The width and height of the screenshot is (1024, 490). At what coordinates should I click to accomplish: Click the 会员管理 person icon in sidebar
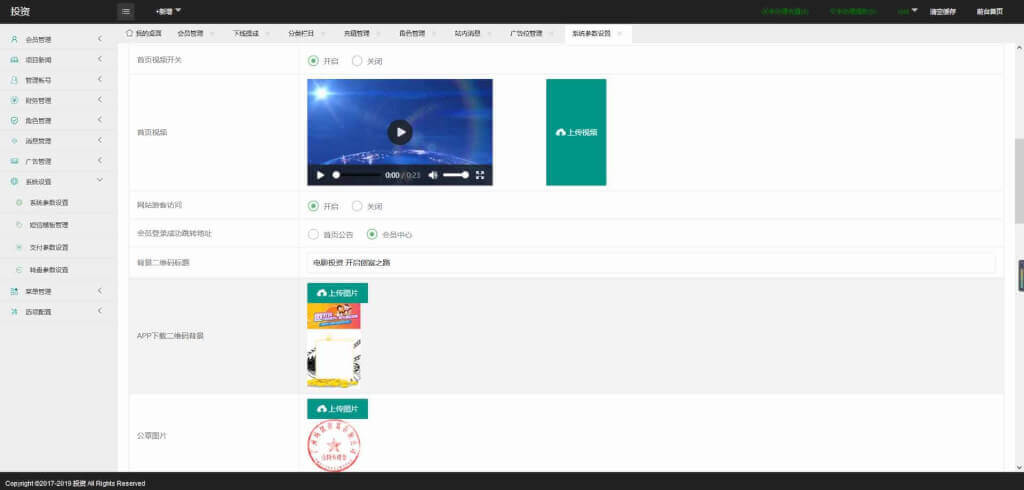14,39
